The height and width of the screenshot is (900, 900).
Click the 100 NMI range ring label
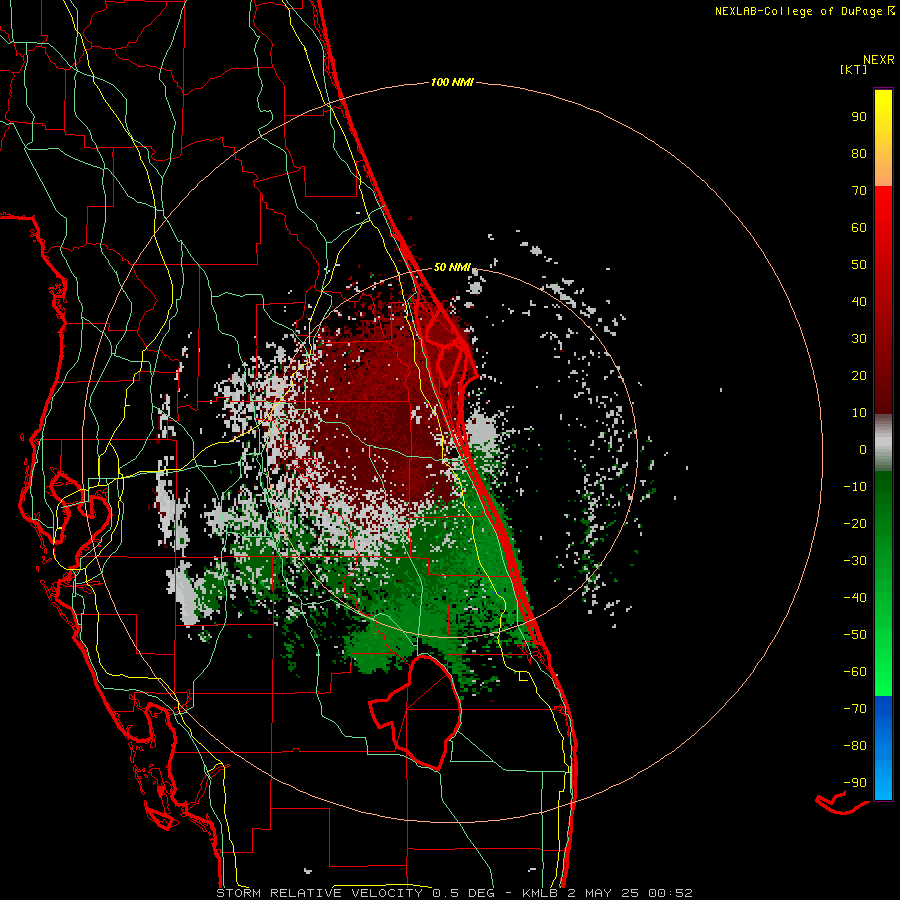click(x=452, y=83)
